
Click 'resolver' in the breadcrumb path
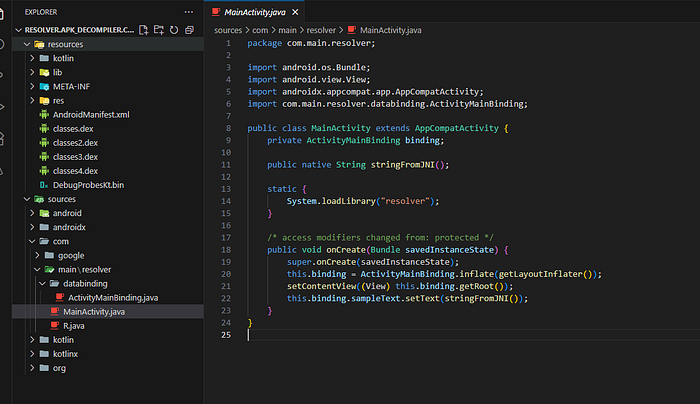321,30
